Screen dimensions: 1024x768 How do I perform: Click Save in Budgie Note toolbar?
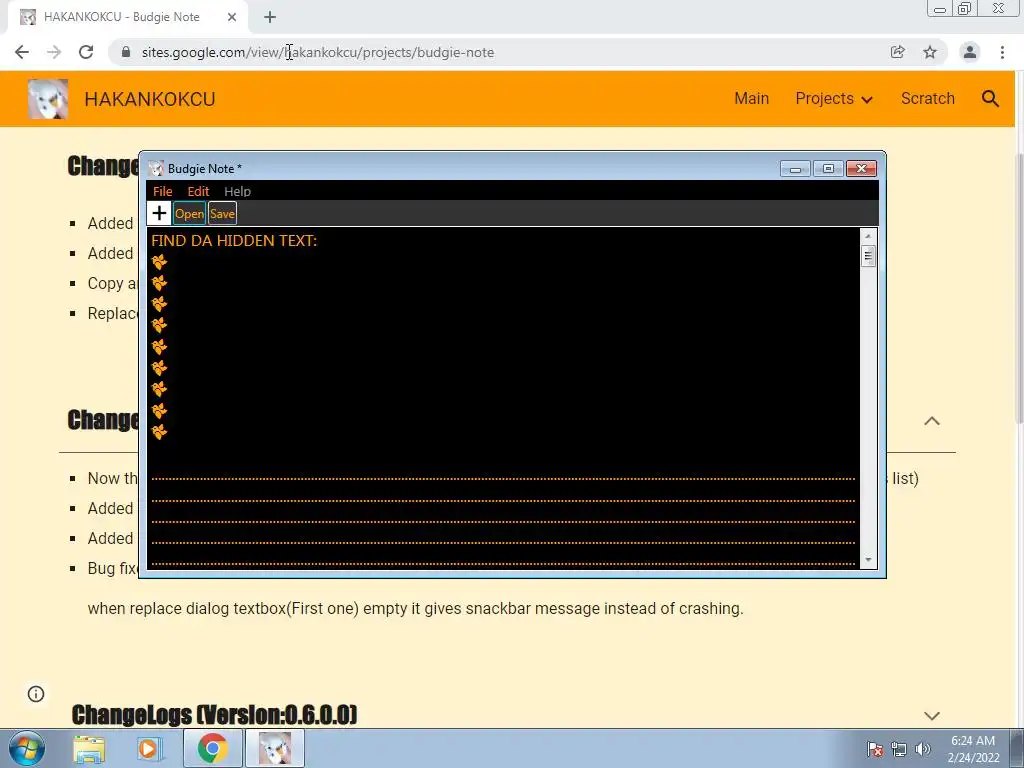point(222,214)
